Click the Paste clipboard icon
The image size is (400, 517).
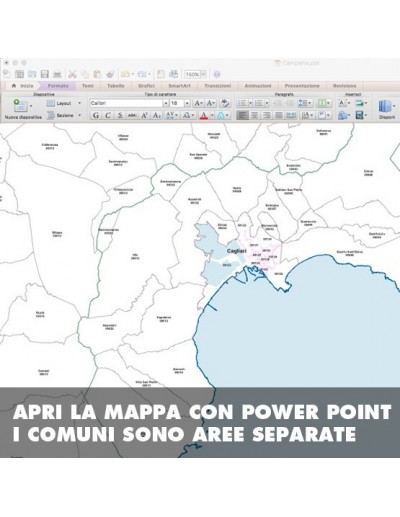click(97, 74)
